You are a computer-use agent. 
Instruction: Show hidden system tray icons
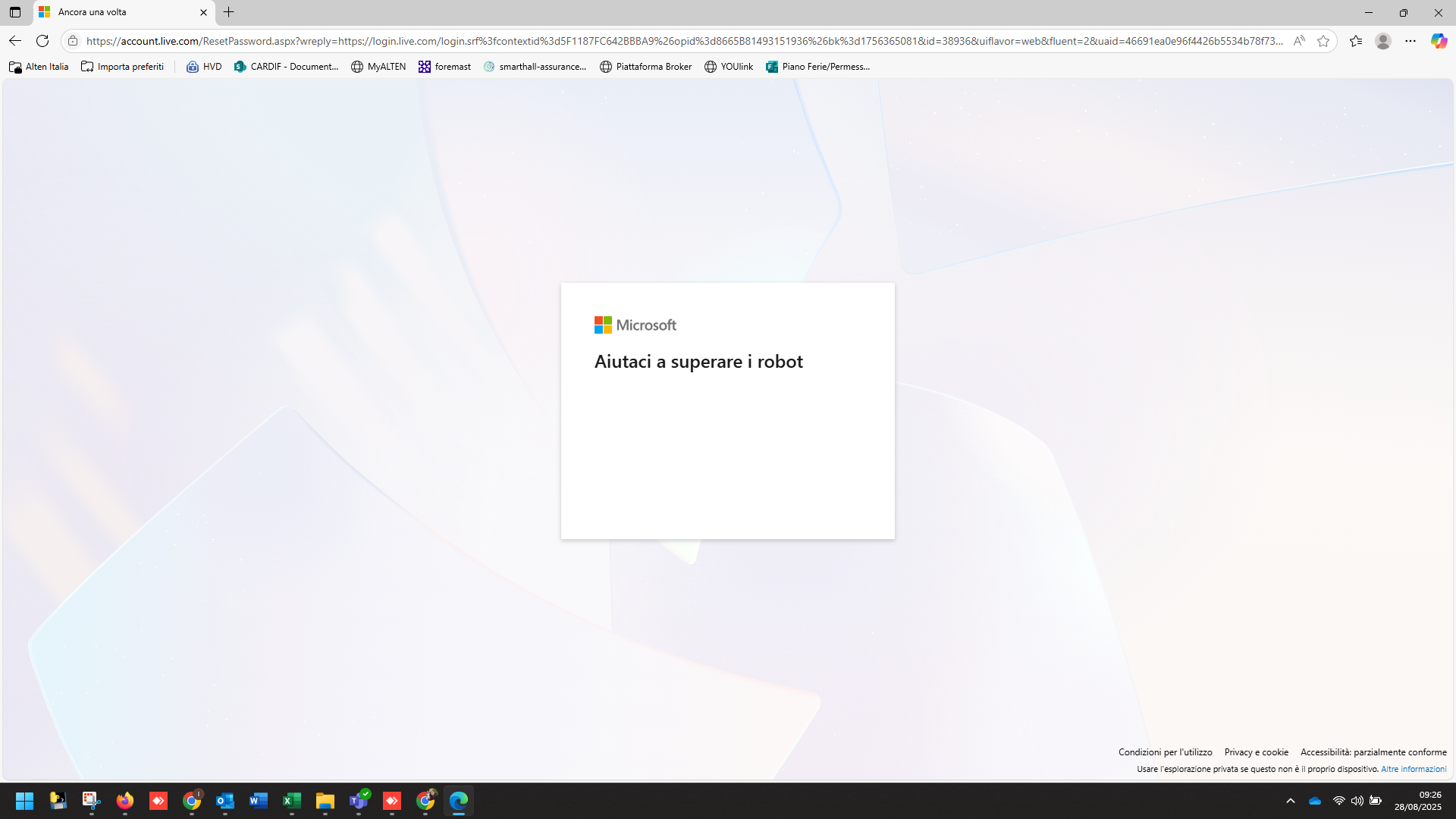point(1291,801)
